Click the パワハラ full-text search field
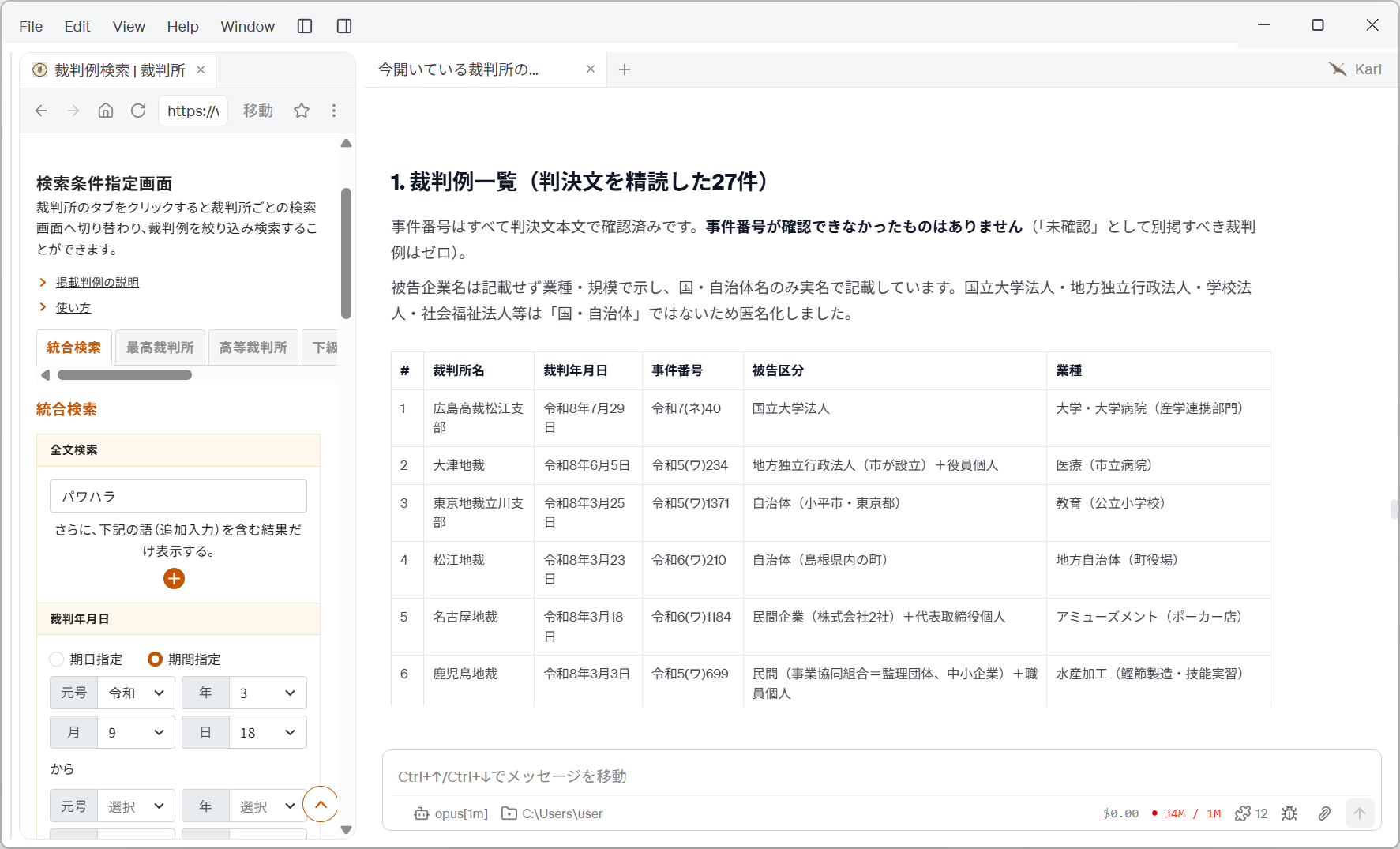This screenshot has height=849, width=1400. coord(178,496)
